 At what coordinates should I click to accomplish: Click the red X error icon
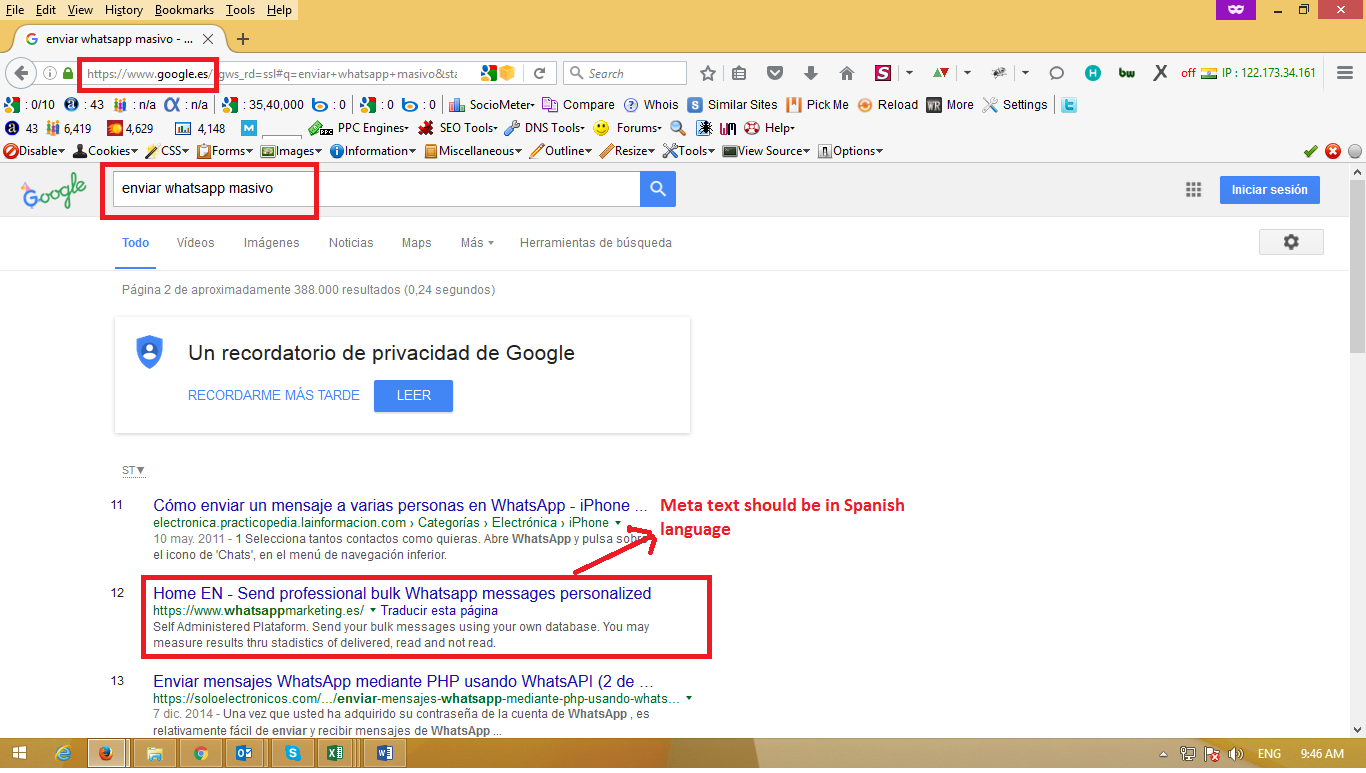point(1333,151)
